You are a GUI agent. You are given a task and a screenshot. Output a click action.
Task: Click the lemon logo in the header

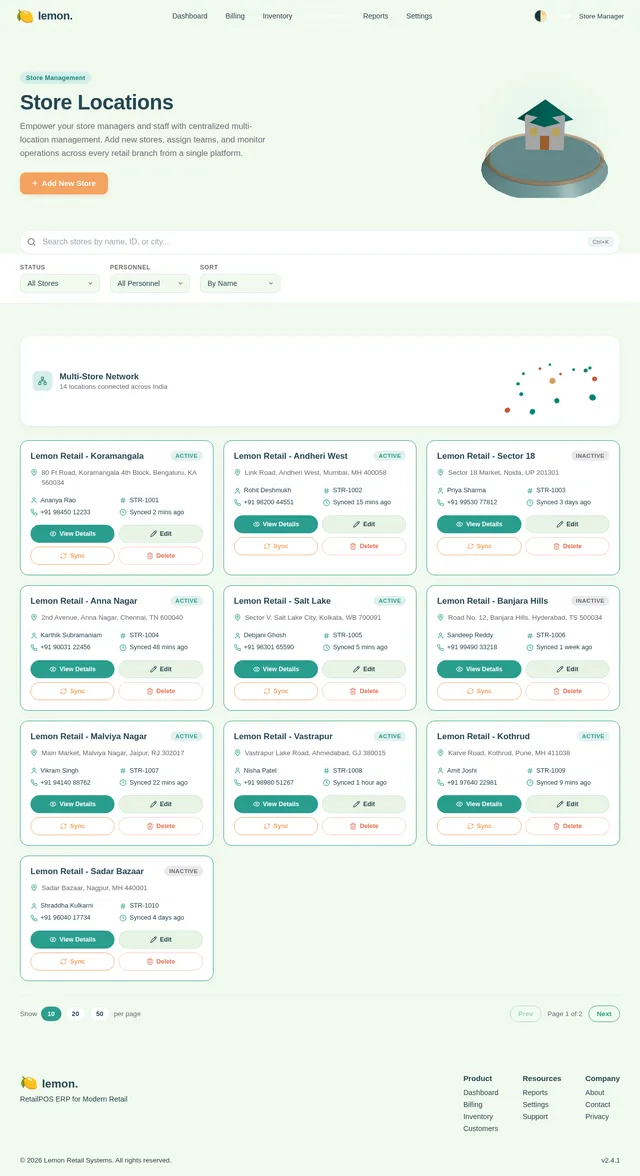[45, 16]
